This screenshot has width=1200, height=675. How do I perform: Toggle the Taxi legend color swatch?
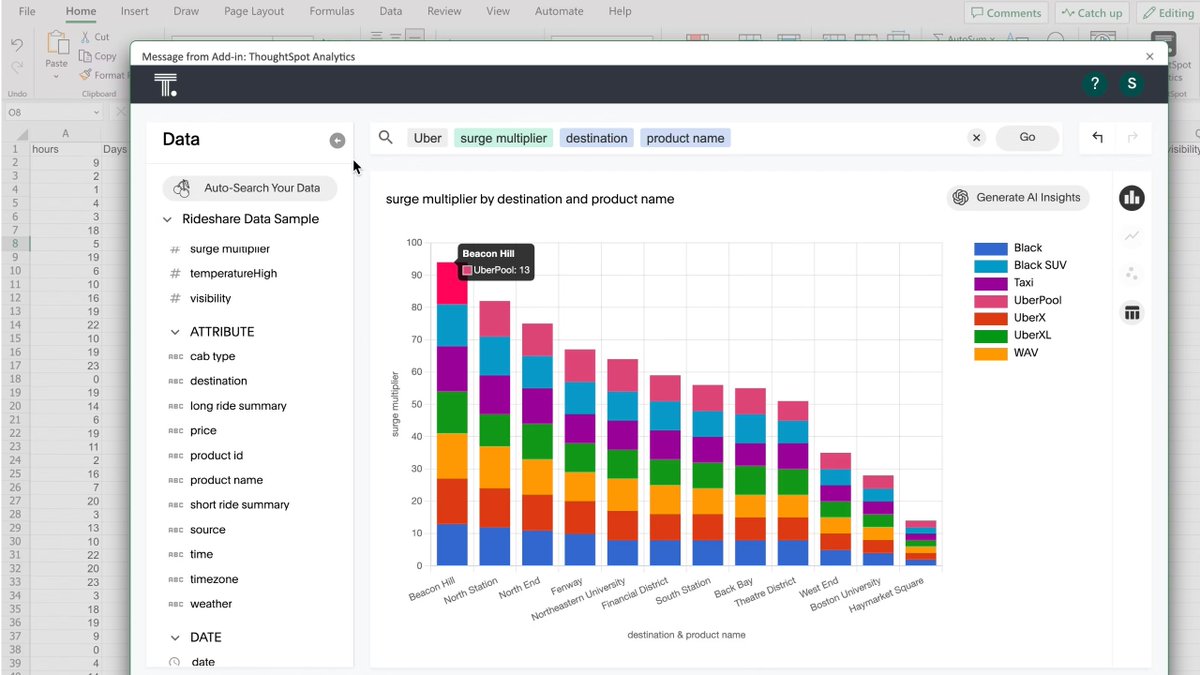coord(991,283)
